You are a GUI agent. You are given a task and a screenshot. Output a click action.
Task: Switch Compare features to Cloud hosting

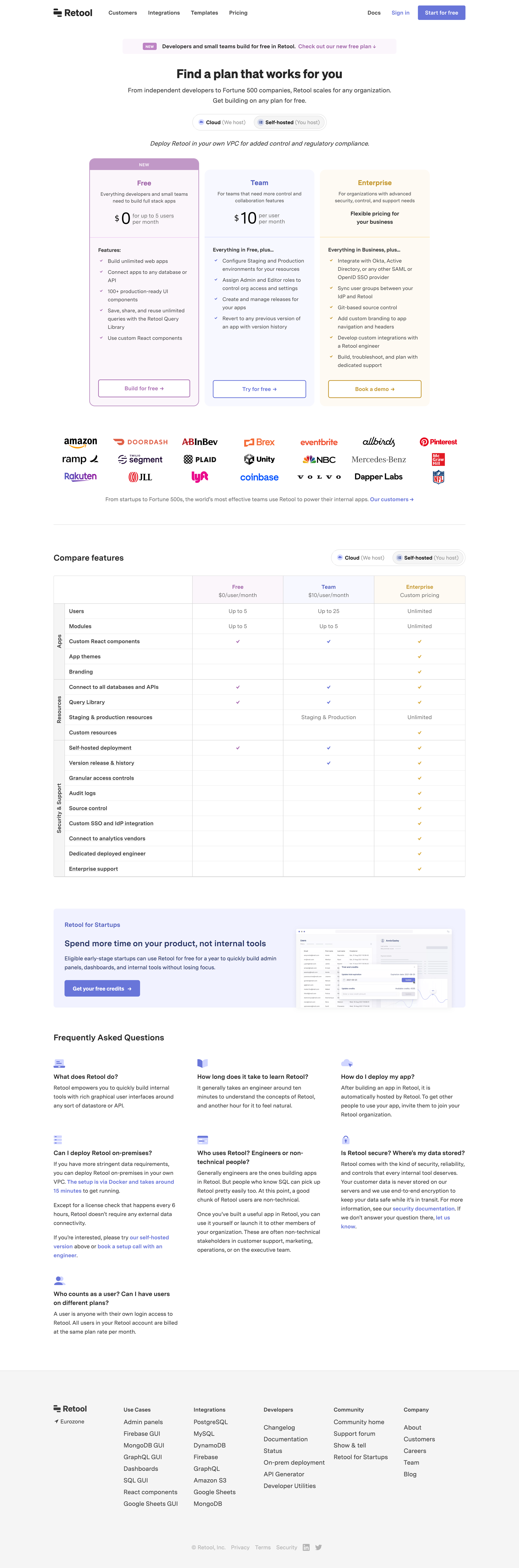pos(361,558)
